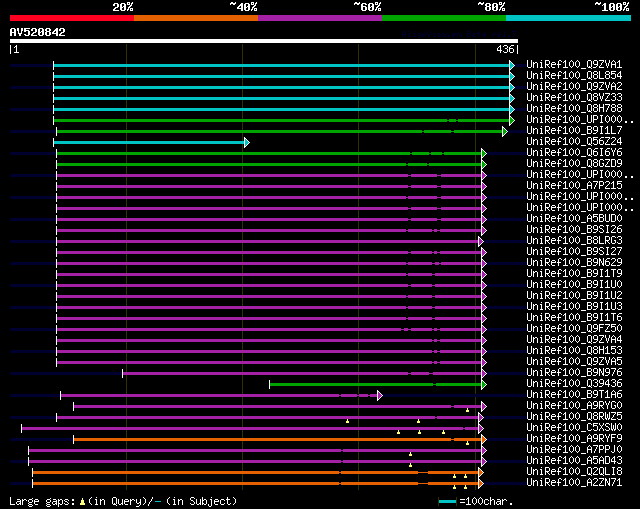
Task: Select the UniRef100_B9N976 label
Action: pyautogui.click(x=574, y=373)
